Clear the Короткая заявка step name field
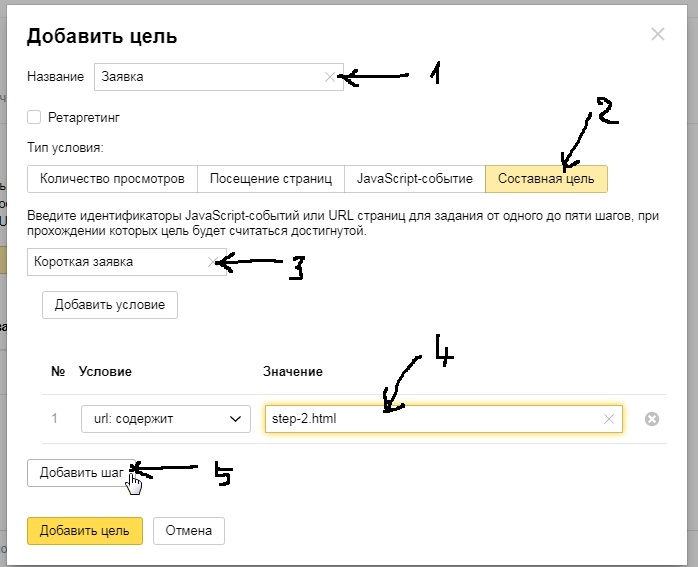698x567 pixels. [211, 262]
